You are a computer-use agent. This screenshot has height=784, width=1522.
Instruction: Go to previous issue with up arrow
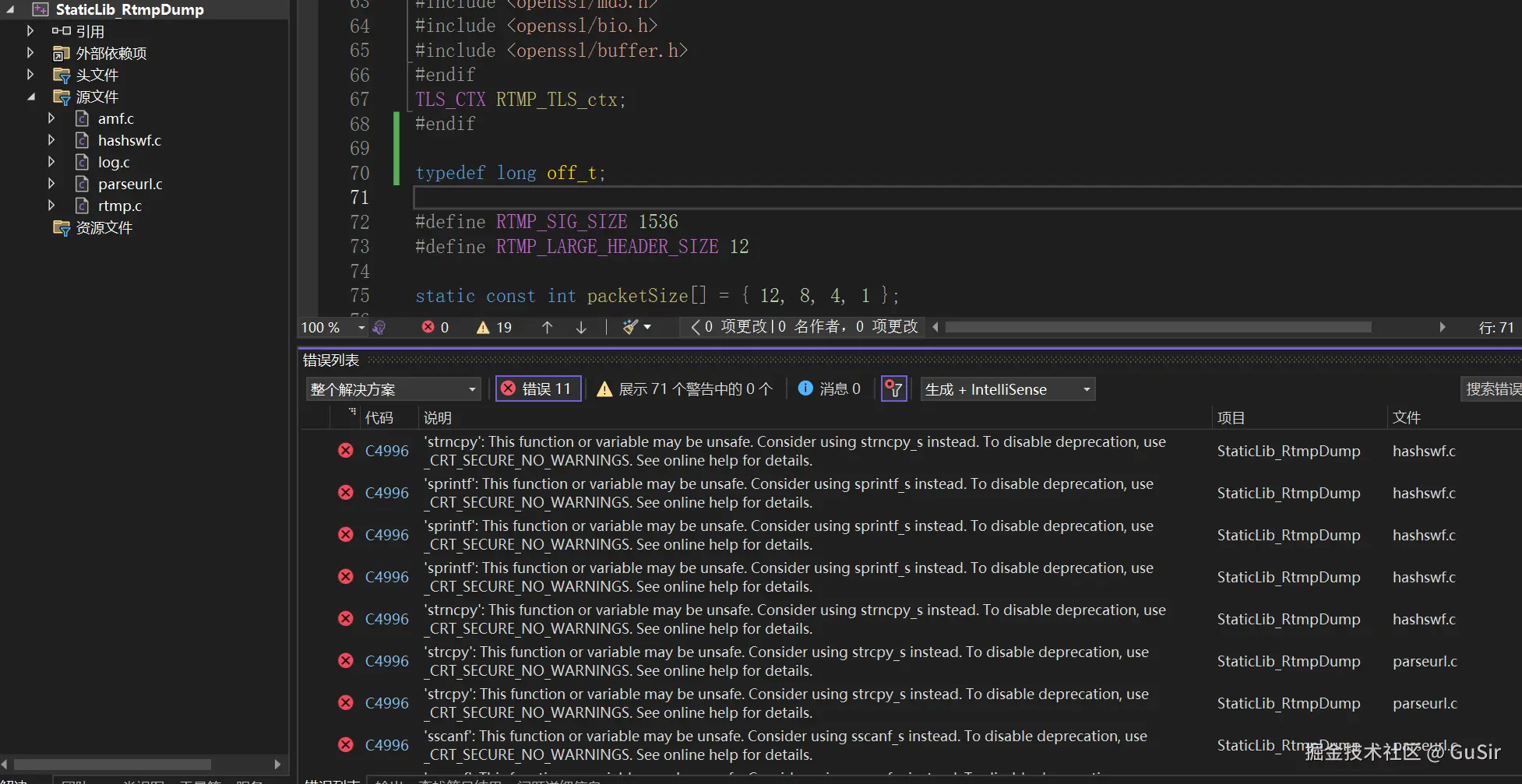click(547, 328)
